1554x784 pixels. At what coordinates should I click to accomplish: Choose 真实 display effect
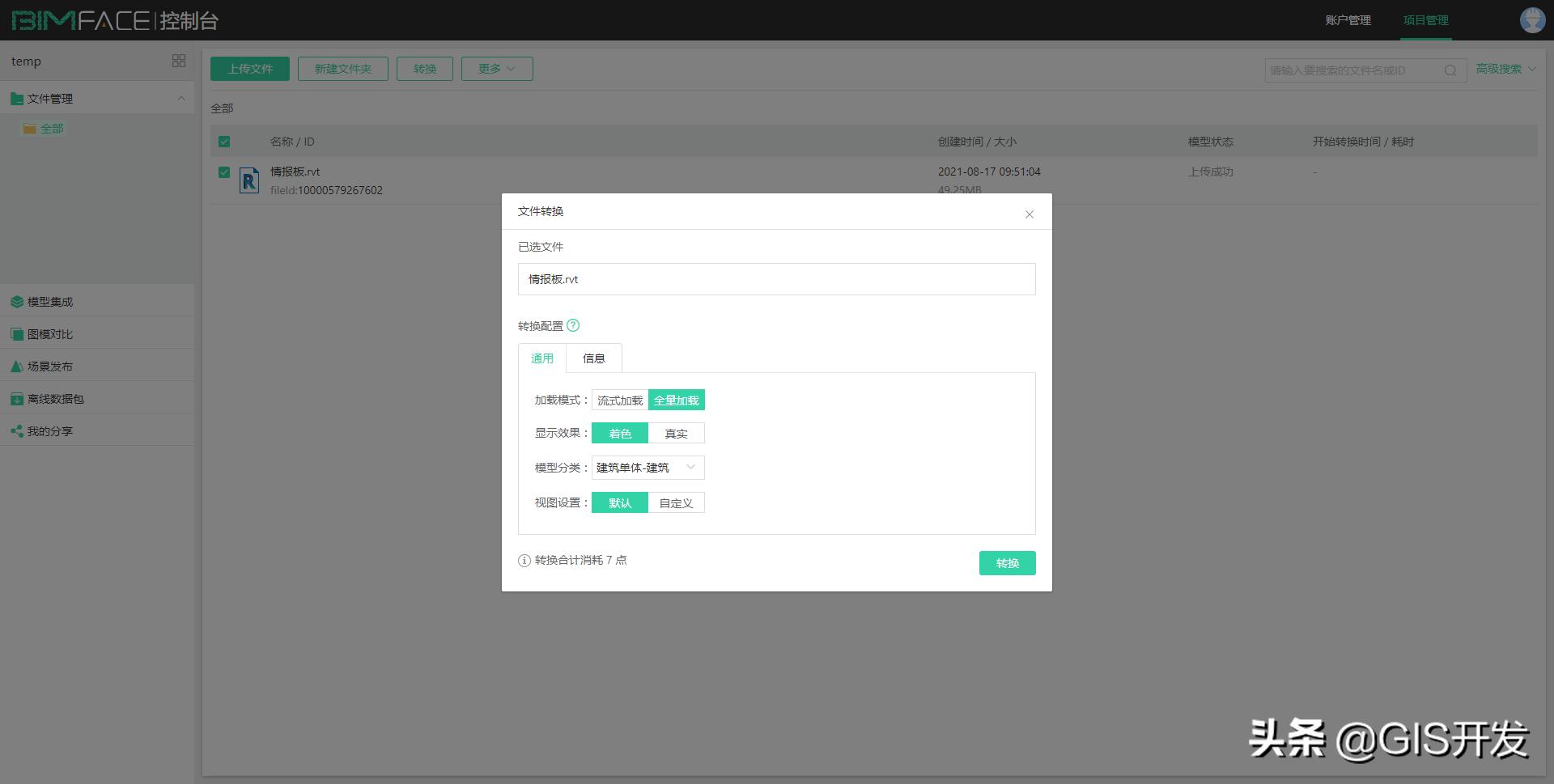677,434
